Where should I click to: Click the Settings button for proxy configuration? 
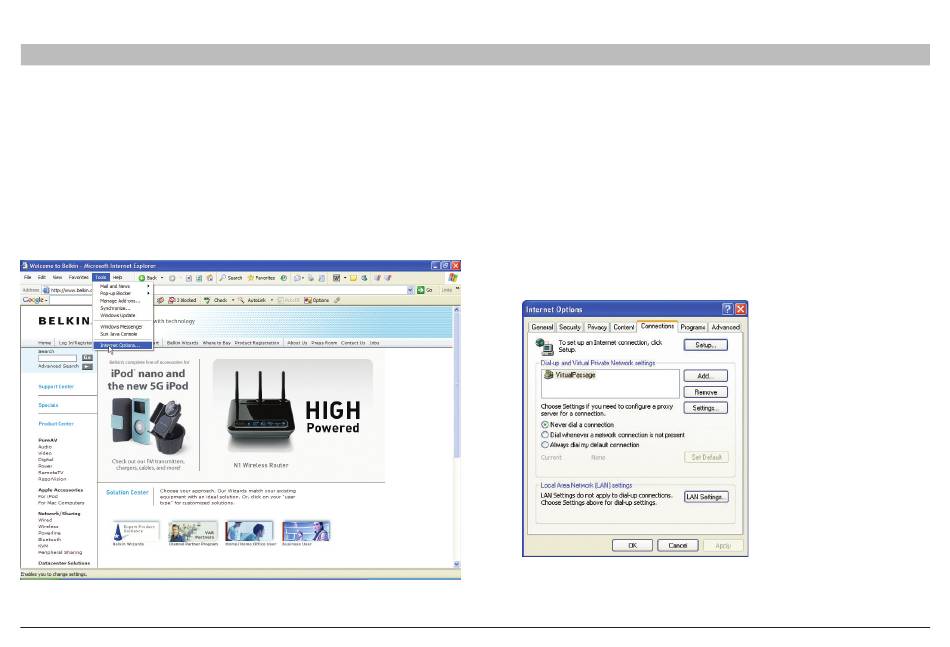pyautogui.click(x=706, y=408)
